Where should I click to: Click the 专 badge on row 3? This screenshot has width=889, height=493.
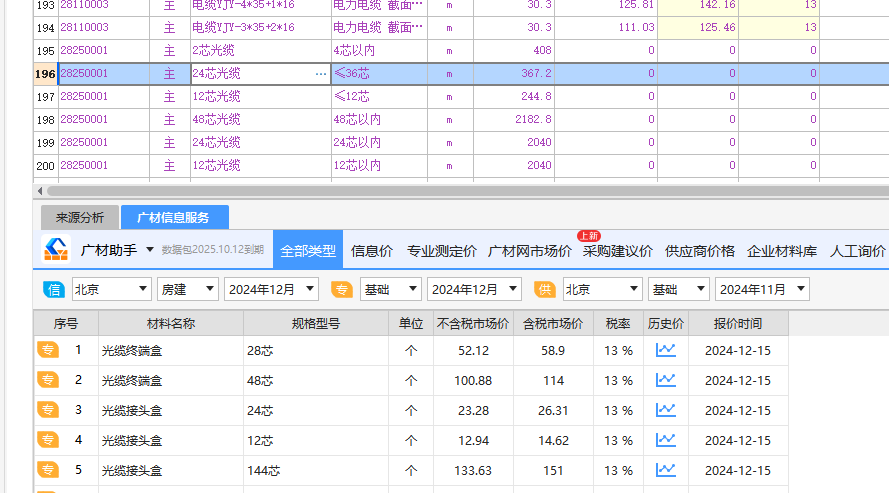tap(48, 410)
